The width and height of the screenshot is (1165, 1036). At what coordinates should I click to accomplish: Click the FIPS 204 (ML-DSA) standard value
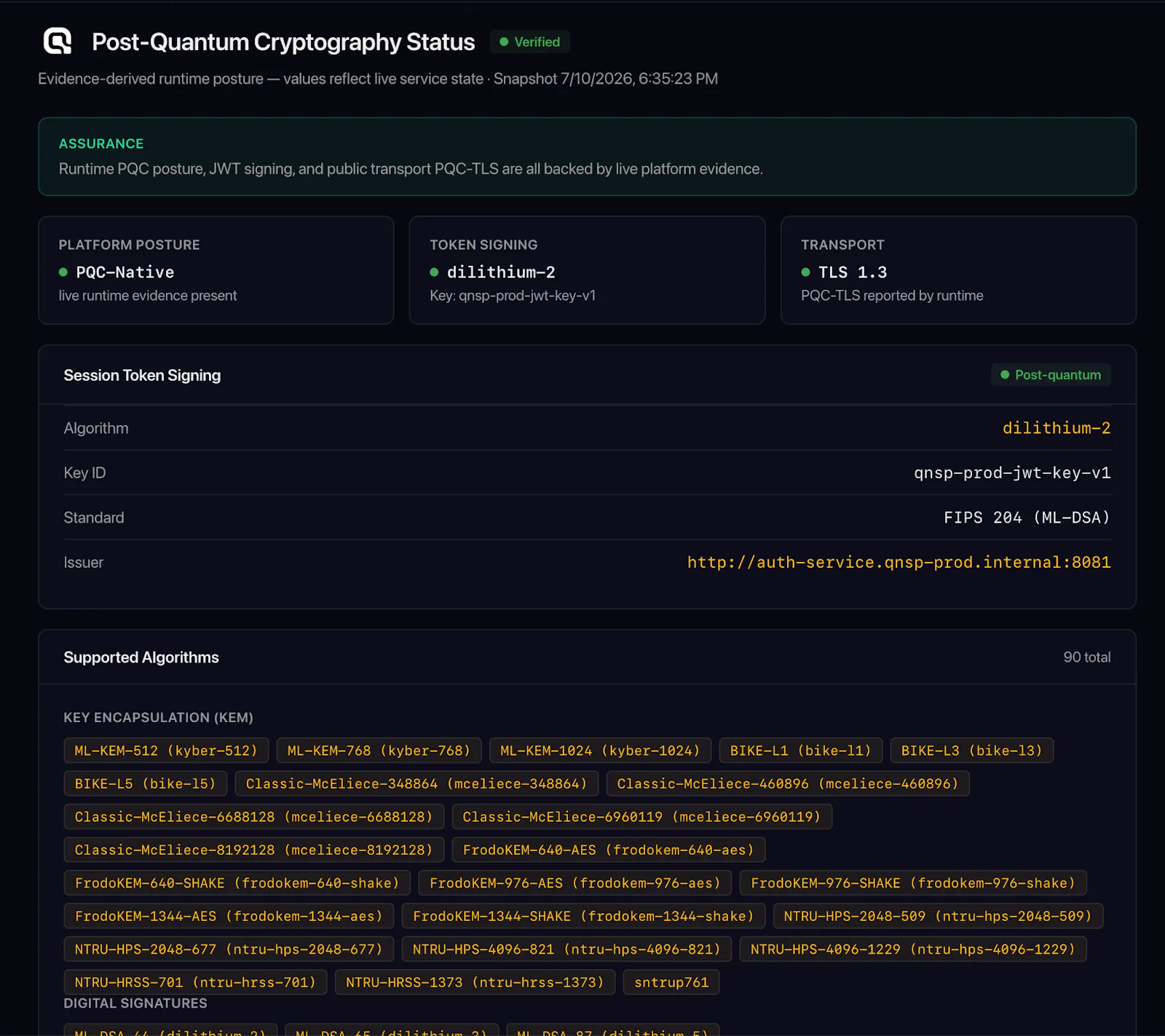[1027, 518]
